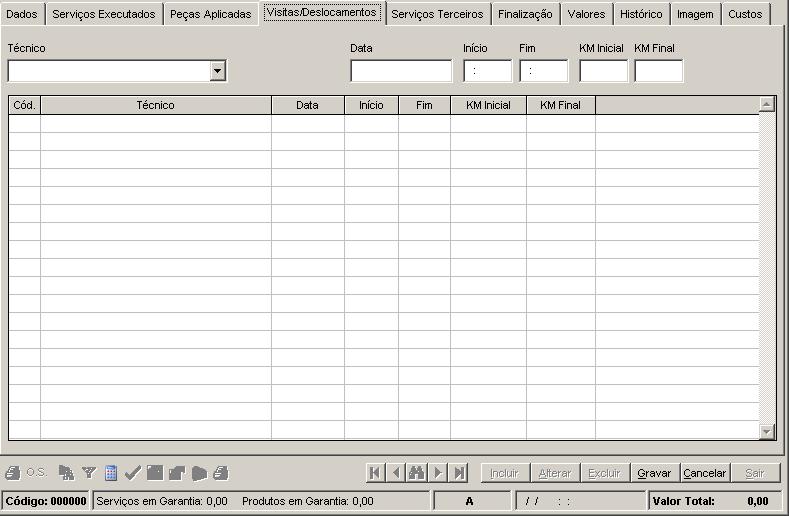This screenshot has width=789, height=516.
Task: Open the Serviços Executados tab
Action: click(x=104, y=14)
